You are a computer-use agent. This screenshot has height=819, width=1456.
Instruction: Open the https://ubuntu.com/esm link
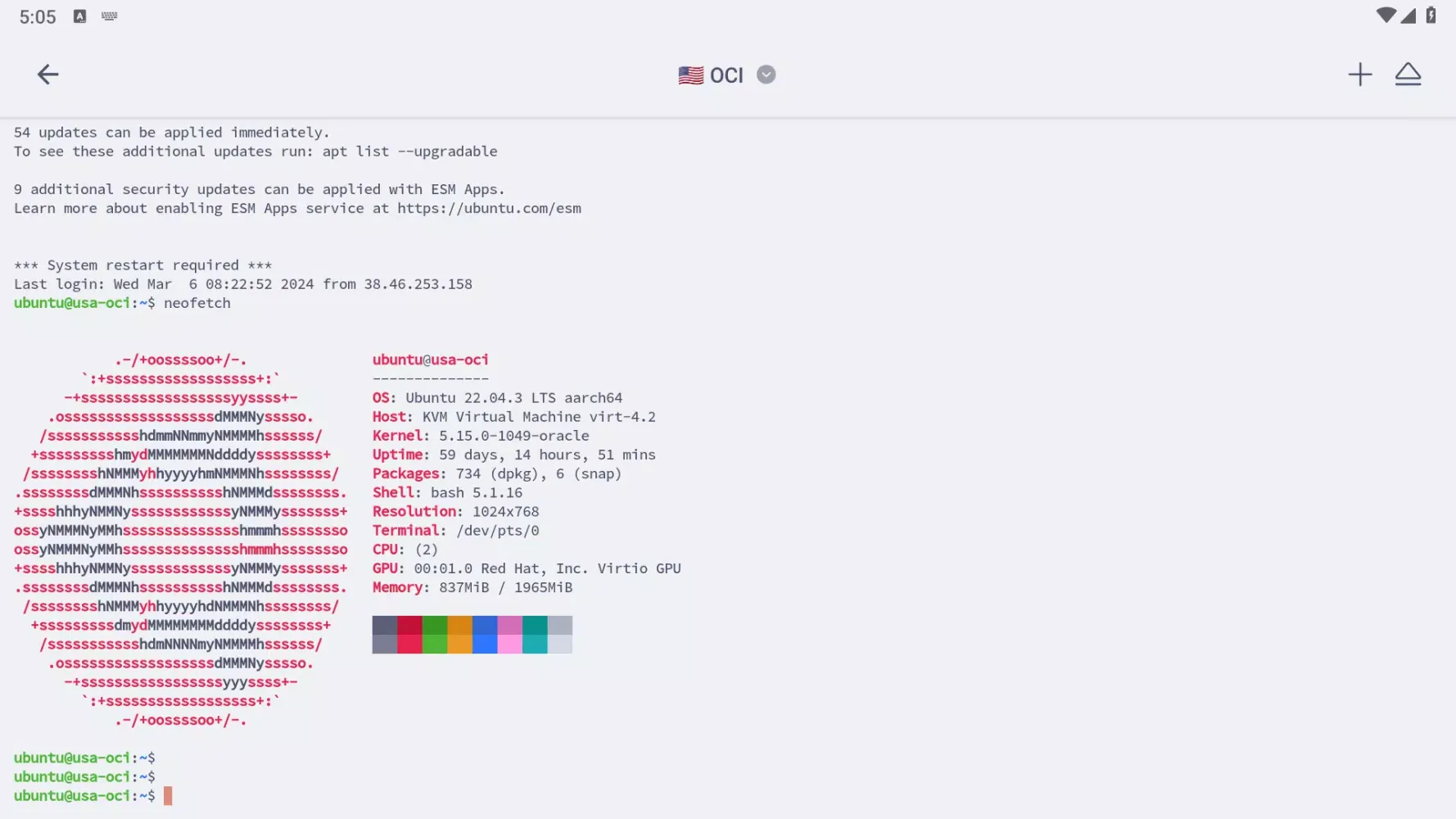pos(489,208)
